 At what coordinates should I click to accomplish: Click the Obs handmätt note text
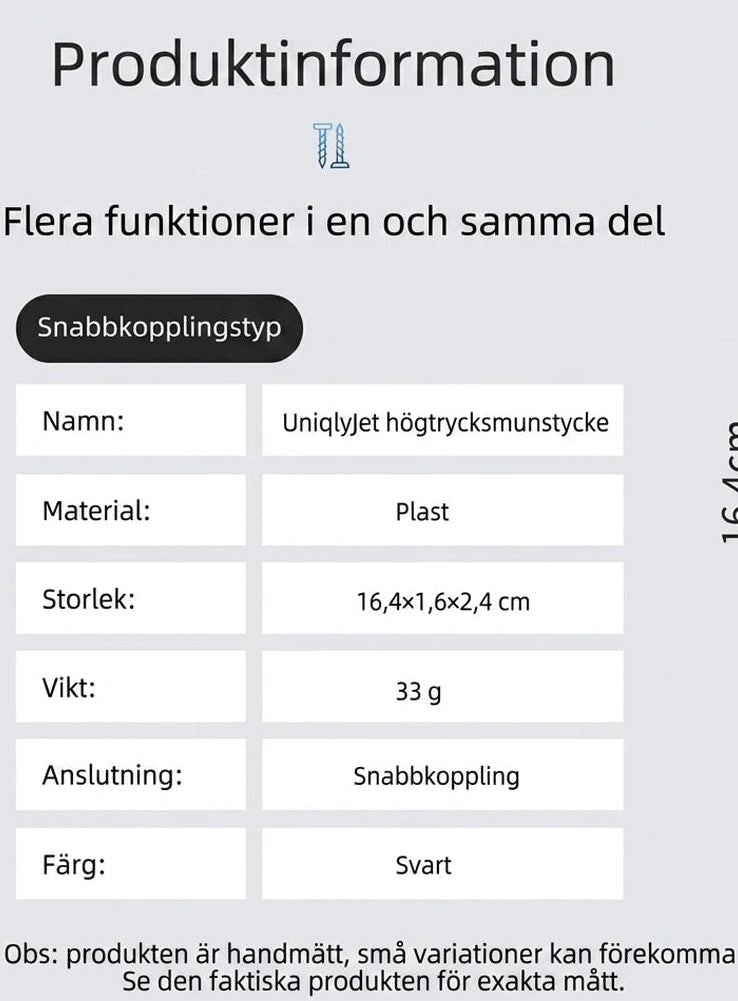click(x=369, y=954)
